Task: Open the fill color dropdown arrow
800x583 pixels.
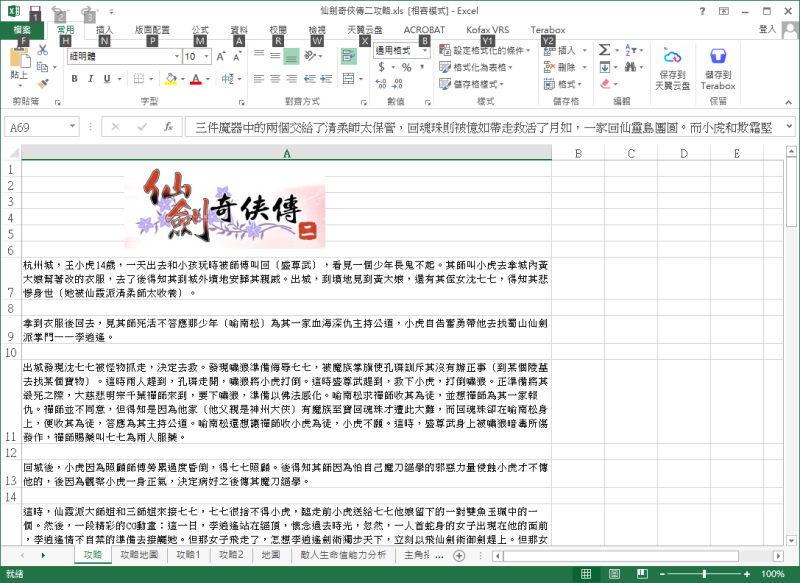Action: coord(183,79)
